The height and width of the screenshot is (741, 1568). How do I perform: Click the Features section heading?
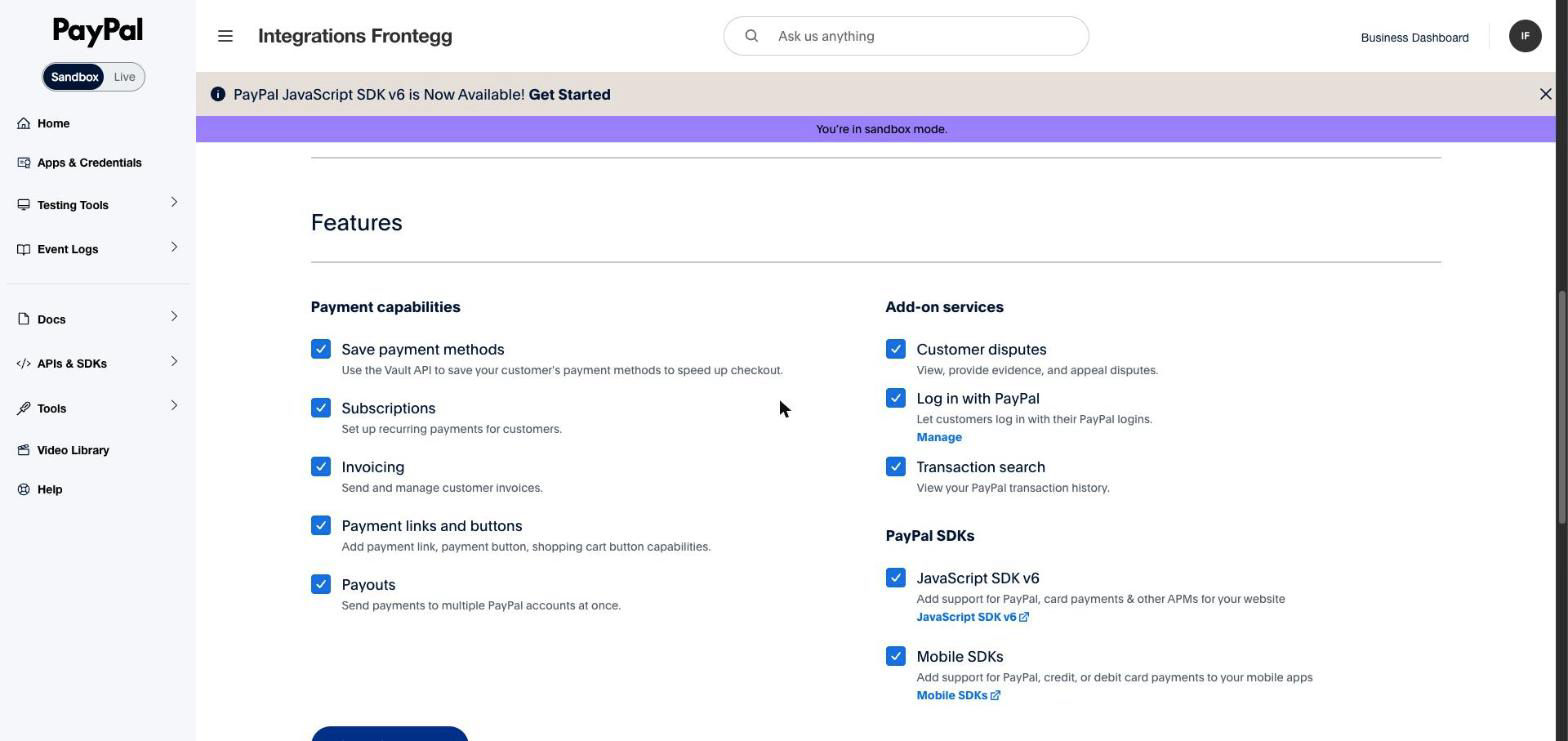(x=357, y=222)
